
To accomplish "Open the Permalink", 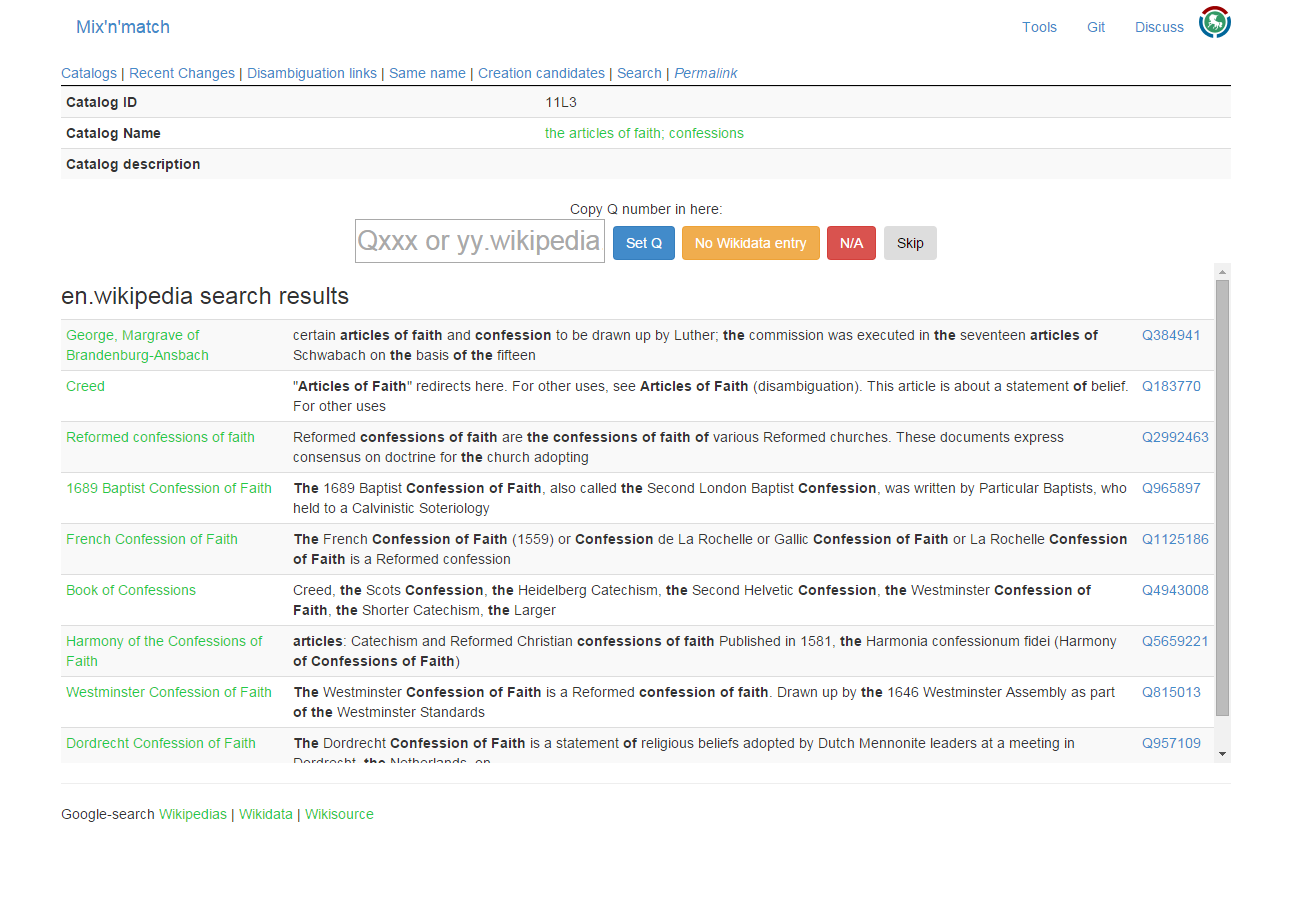I will point(705,73).
